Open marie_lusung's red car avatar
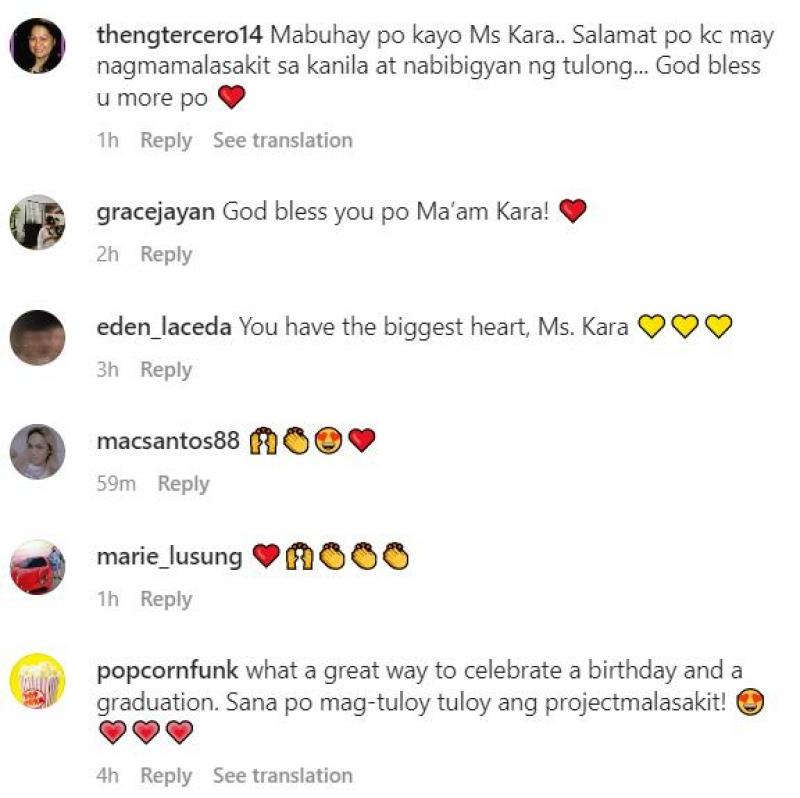The image size is (800, 798). [38, 567]
